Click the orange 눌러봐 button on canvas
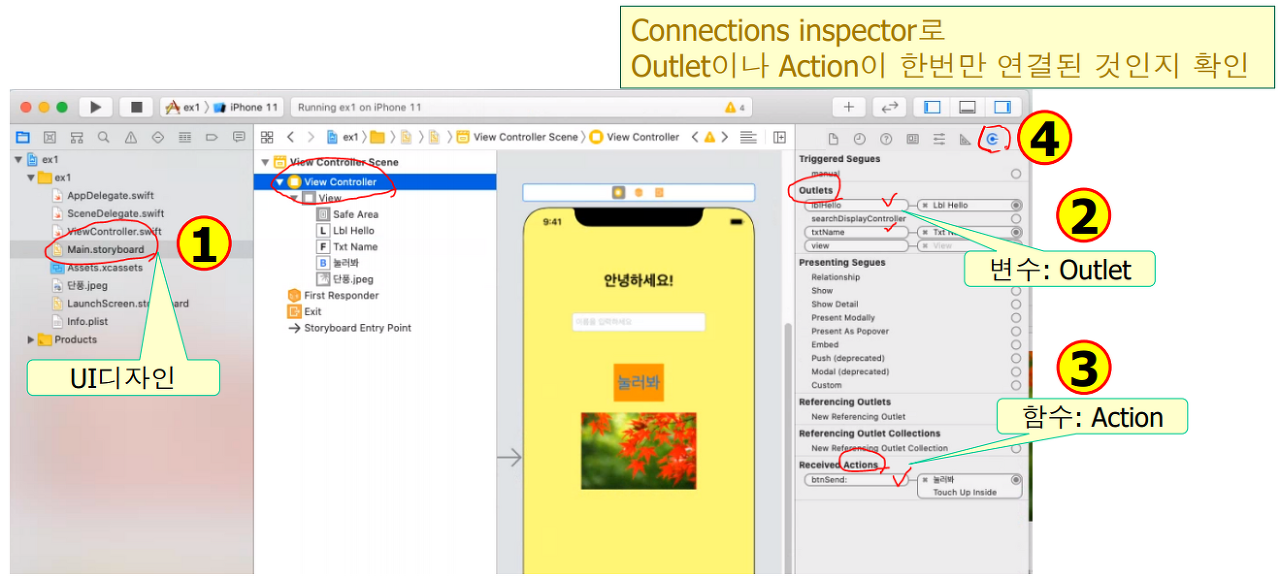 tap(638, 382)
